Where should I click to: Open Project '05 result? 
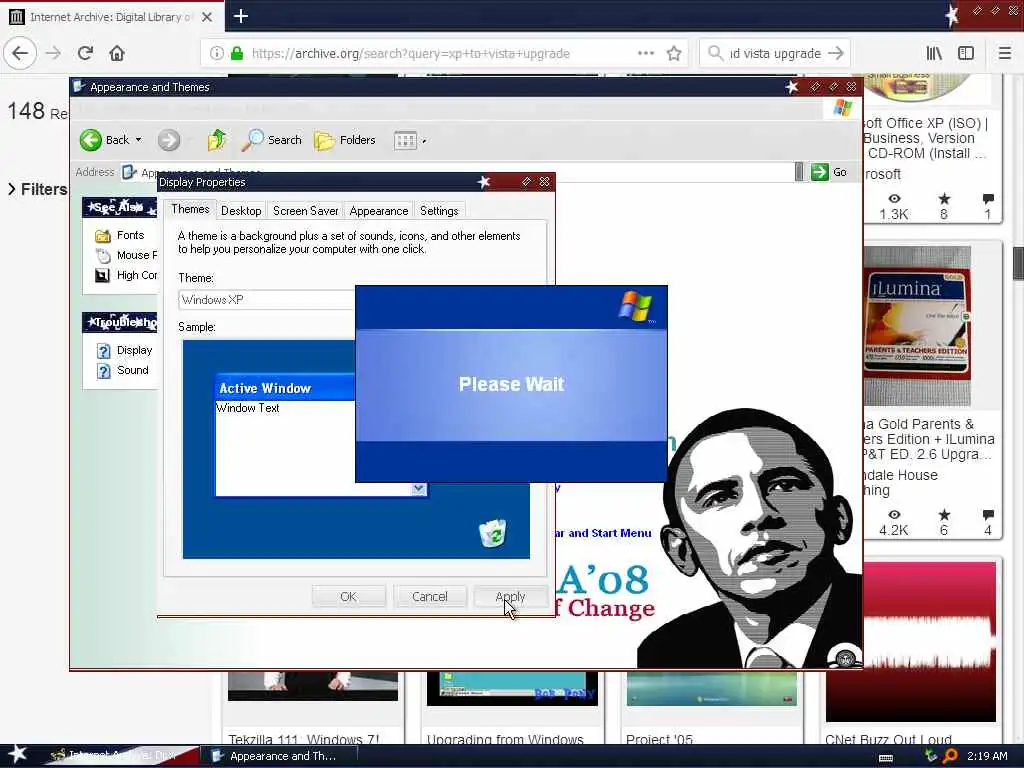(x=659, y=739)
